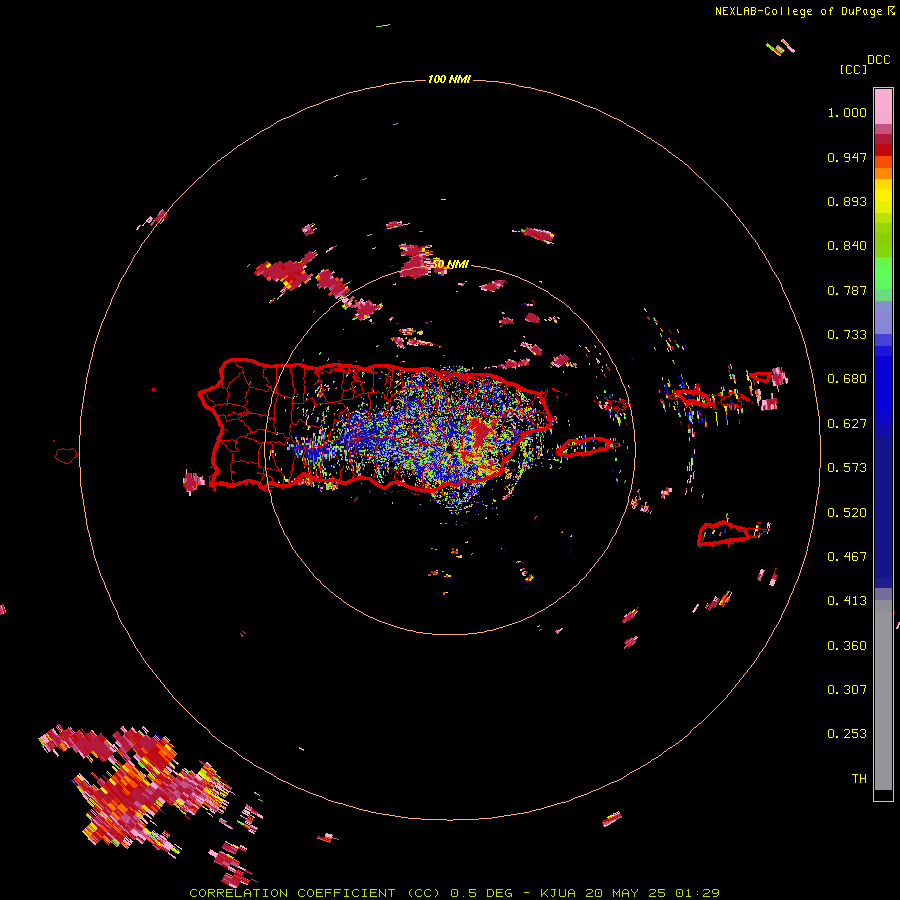900x900 pixels.
Task: Click the 50 NMI range ring label
Action: [x=450, y=265]
